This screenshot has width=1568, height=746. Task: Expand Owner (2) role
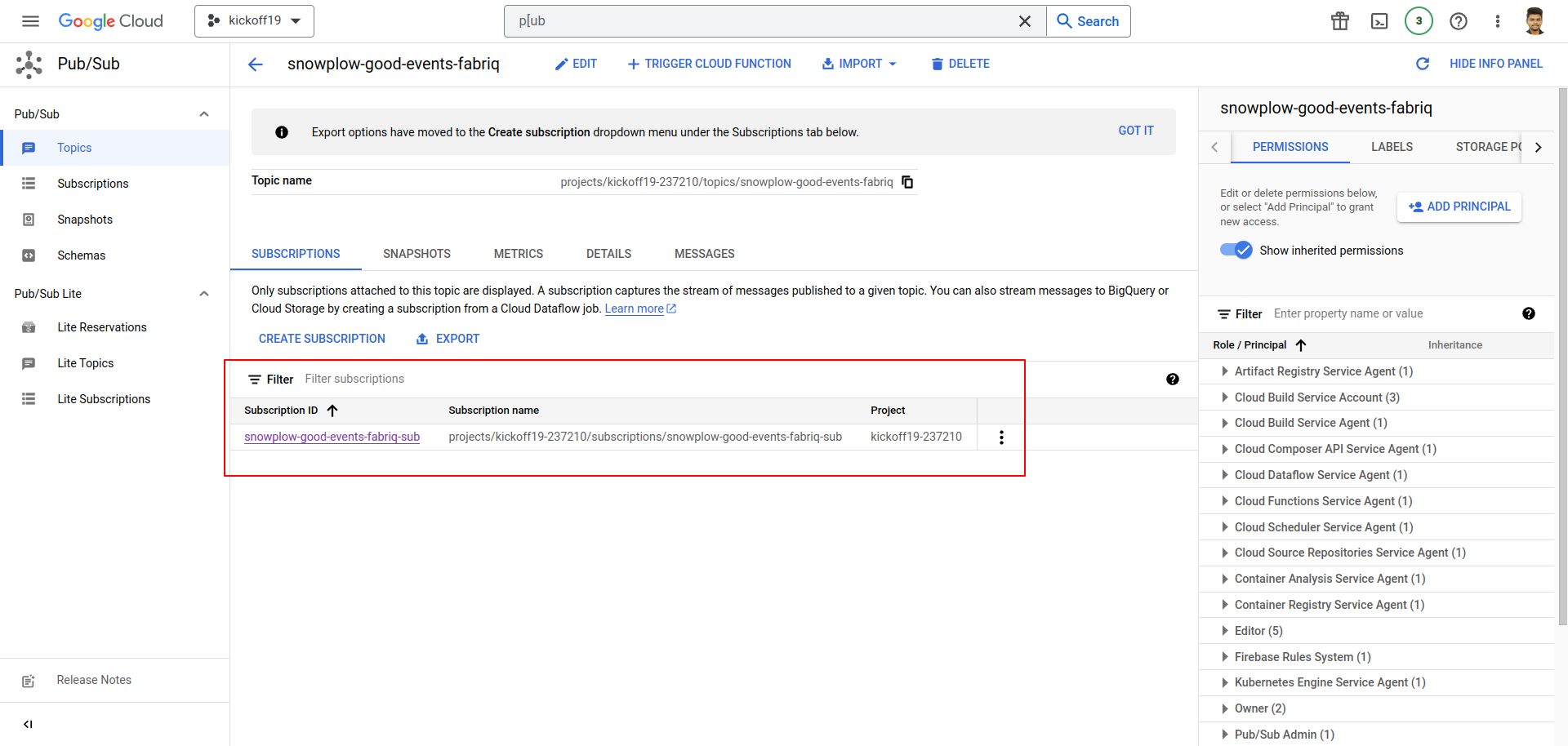pos(1225,708)
